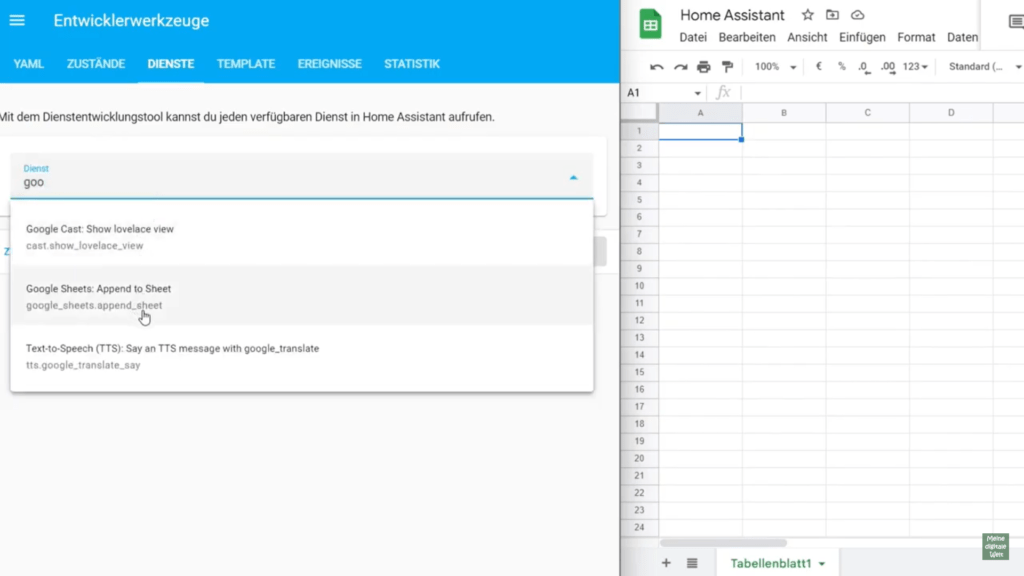This screenshot has height=576, width=1024.
Task: Toggle the star to favorite the spreadsheet
Action: click(807, 15)
